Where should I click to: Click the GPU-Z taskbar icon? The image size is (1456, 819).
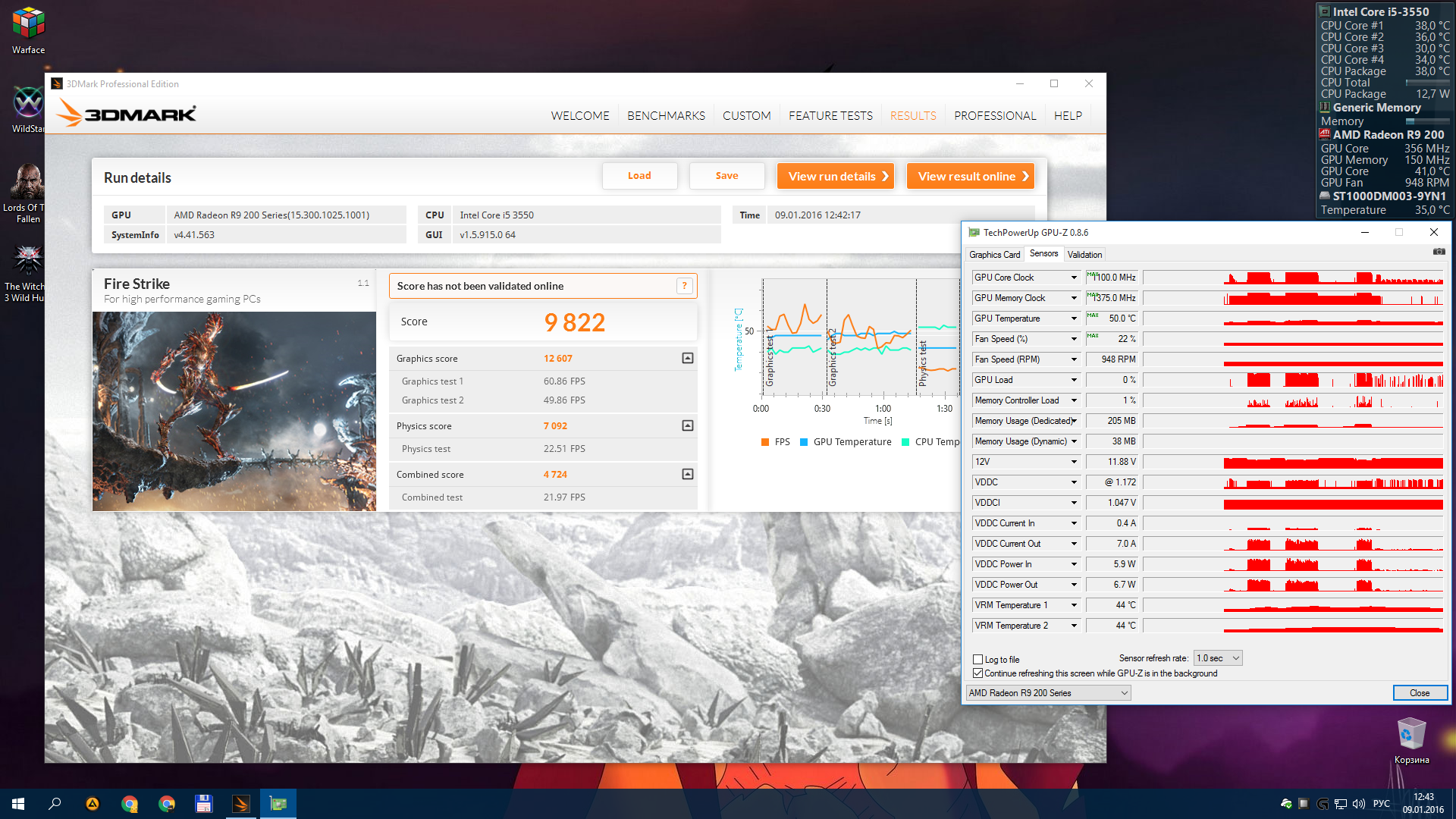click(278, 804)
